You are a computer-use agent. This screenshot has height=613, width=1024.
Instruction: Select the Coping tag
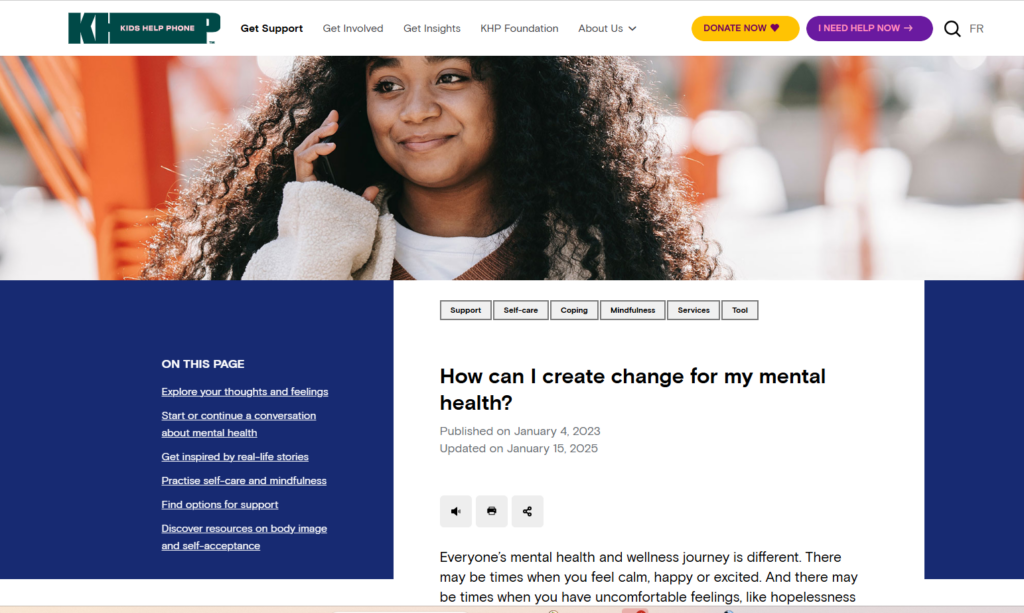574,310
